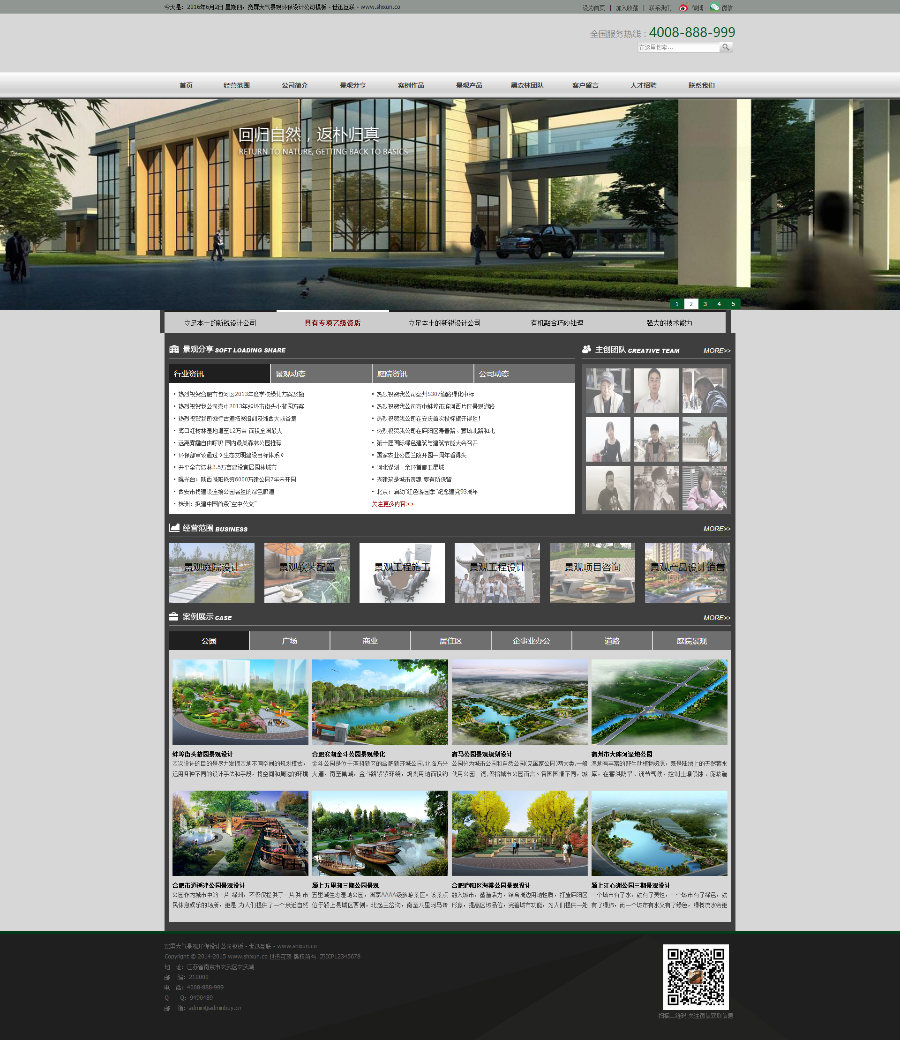
Task: Open the 案例作品 navigation menu item
Action: (411, 85)
